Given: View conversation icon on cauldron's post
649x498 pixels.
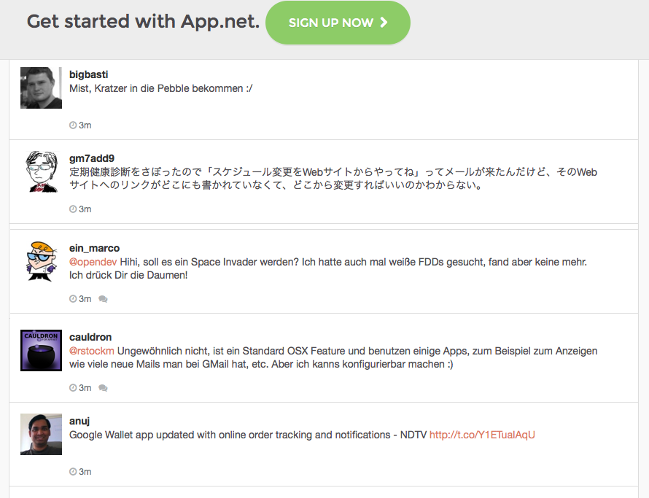Looking at the screenshot, I should (103, 388).
